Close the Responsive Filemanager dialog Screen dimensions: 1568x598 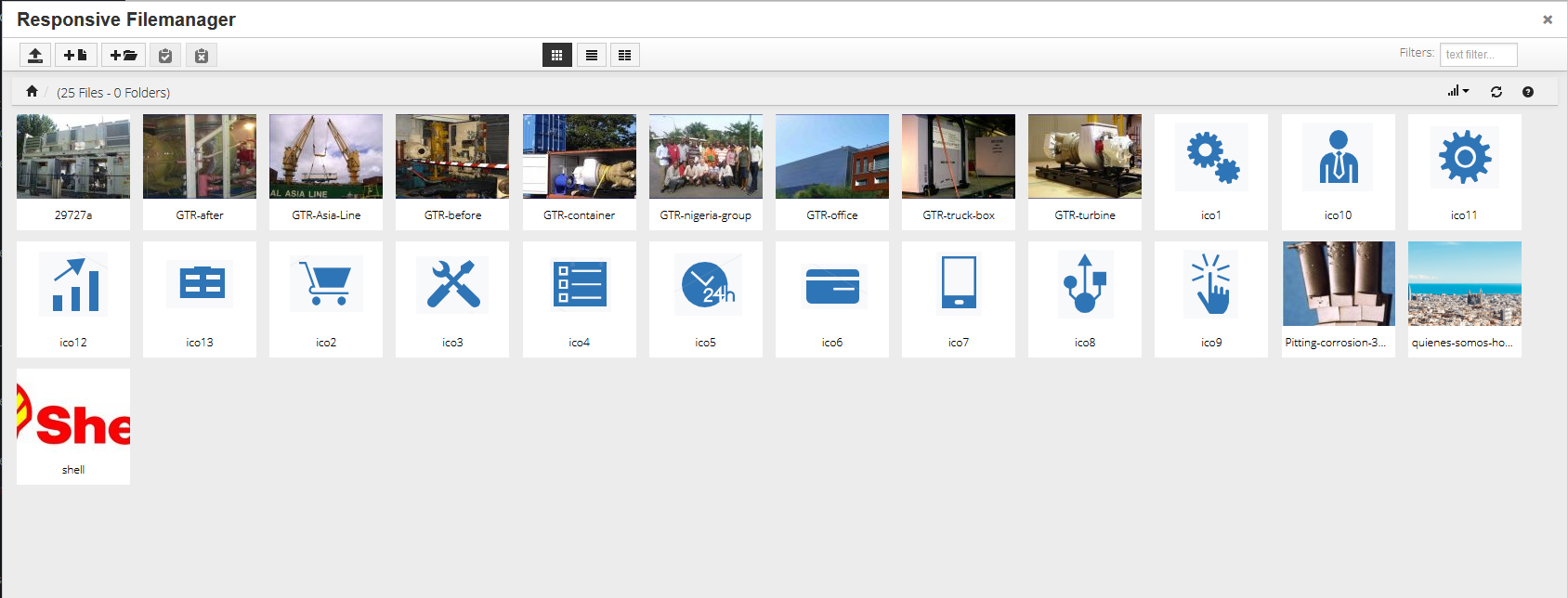[1548, 19]
